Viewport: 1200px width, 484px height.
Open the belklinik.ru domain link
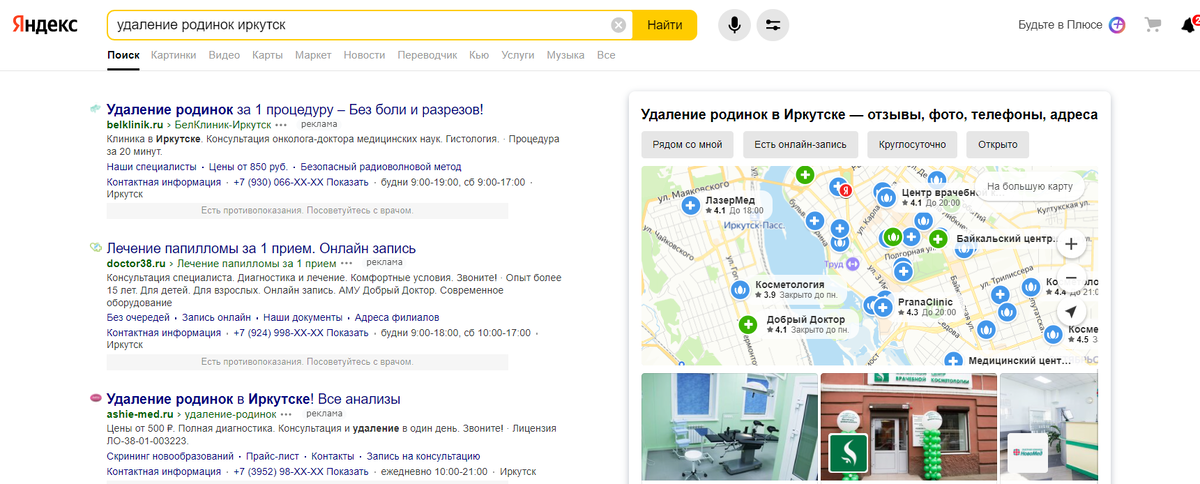tap(135, 125)
